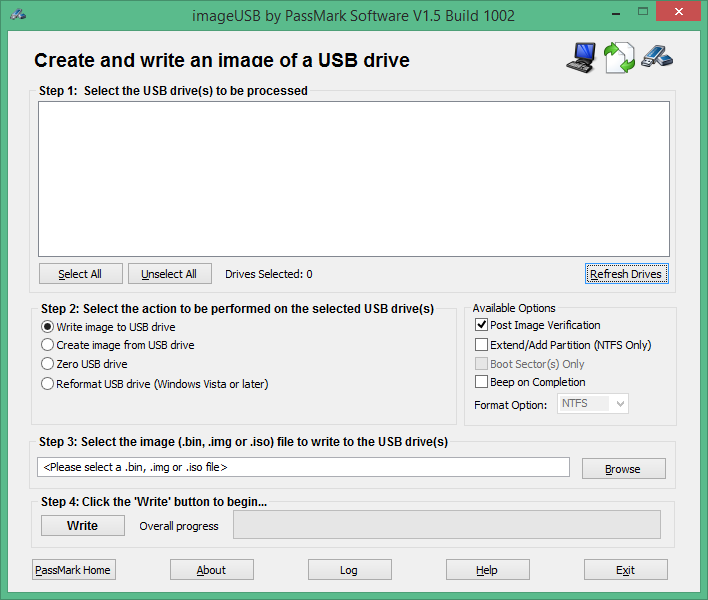This screenshot has width=708, height=600.
Task: Refresh the drives list
Action: click(626, 274)
